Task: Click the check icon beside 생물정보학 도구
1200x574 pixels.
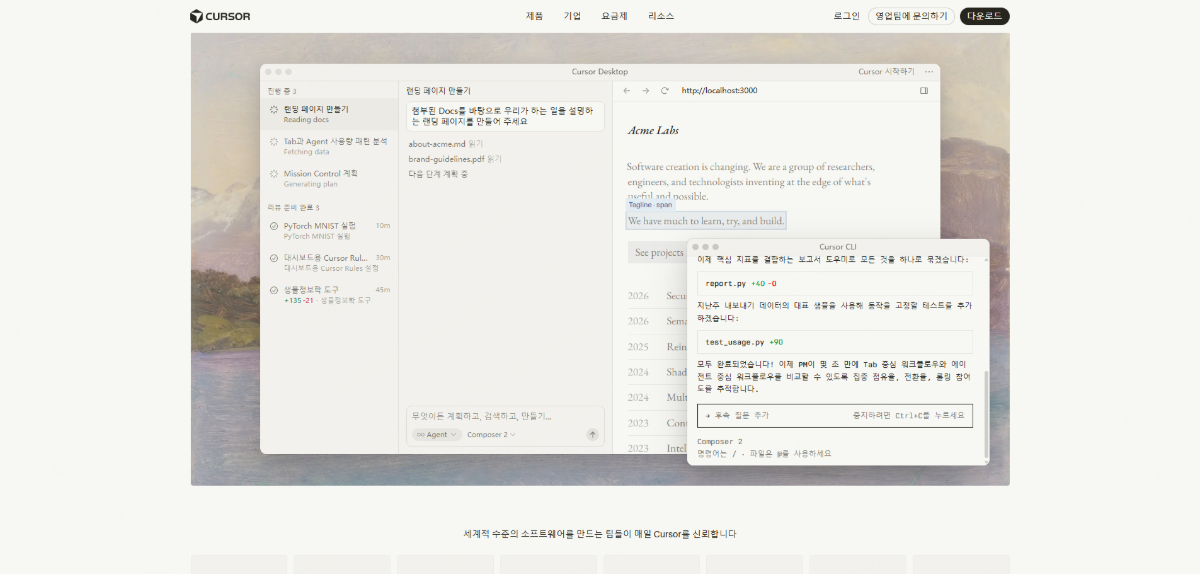Action: pos(274,290)
